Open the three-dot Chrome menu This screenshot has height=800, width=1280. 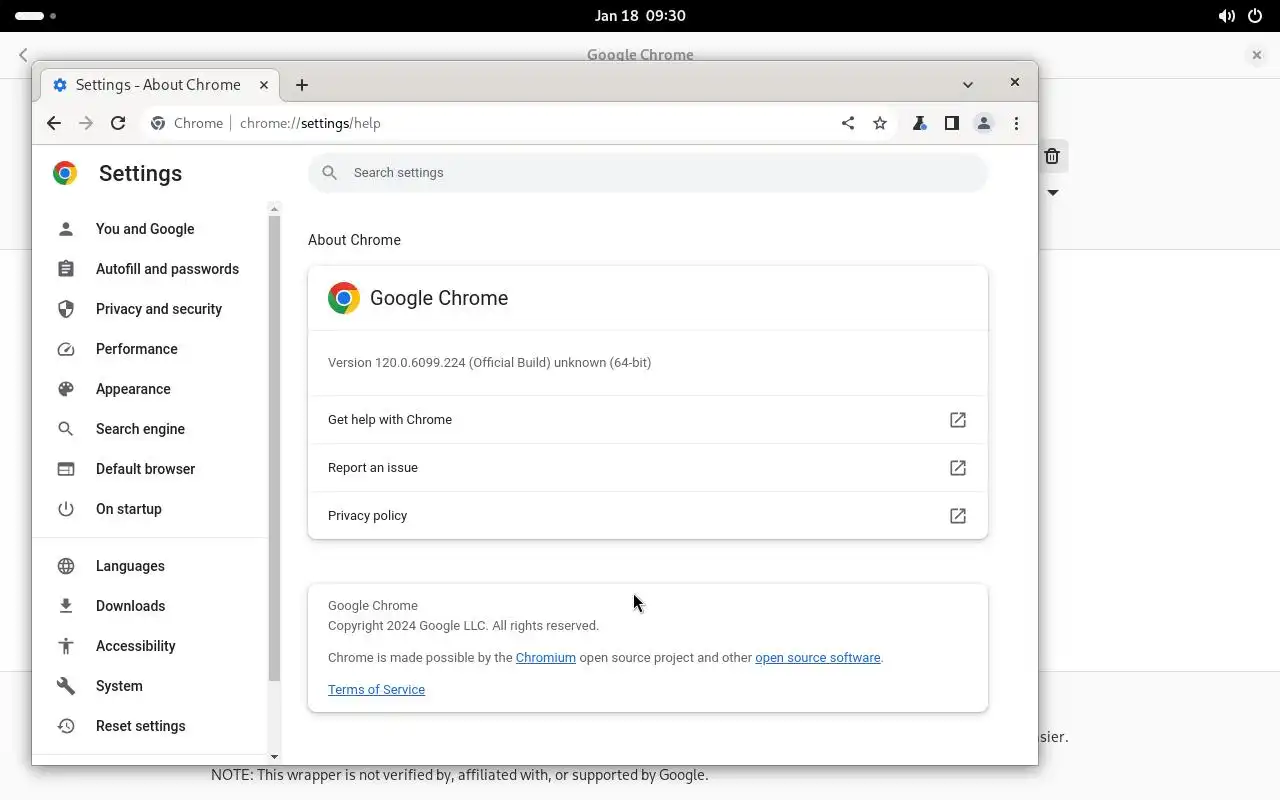tap(1016, 123)
